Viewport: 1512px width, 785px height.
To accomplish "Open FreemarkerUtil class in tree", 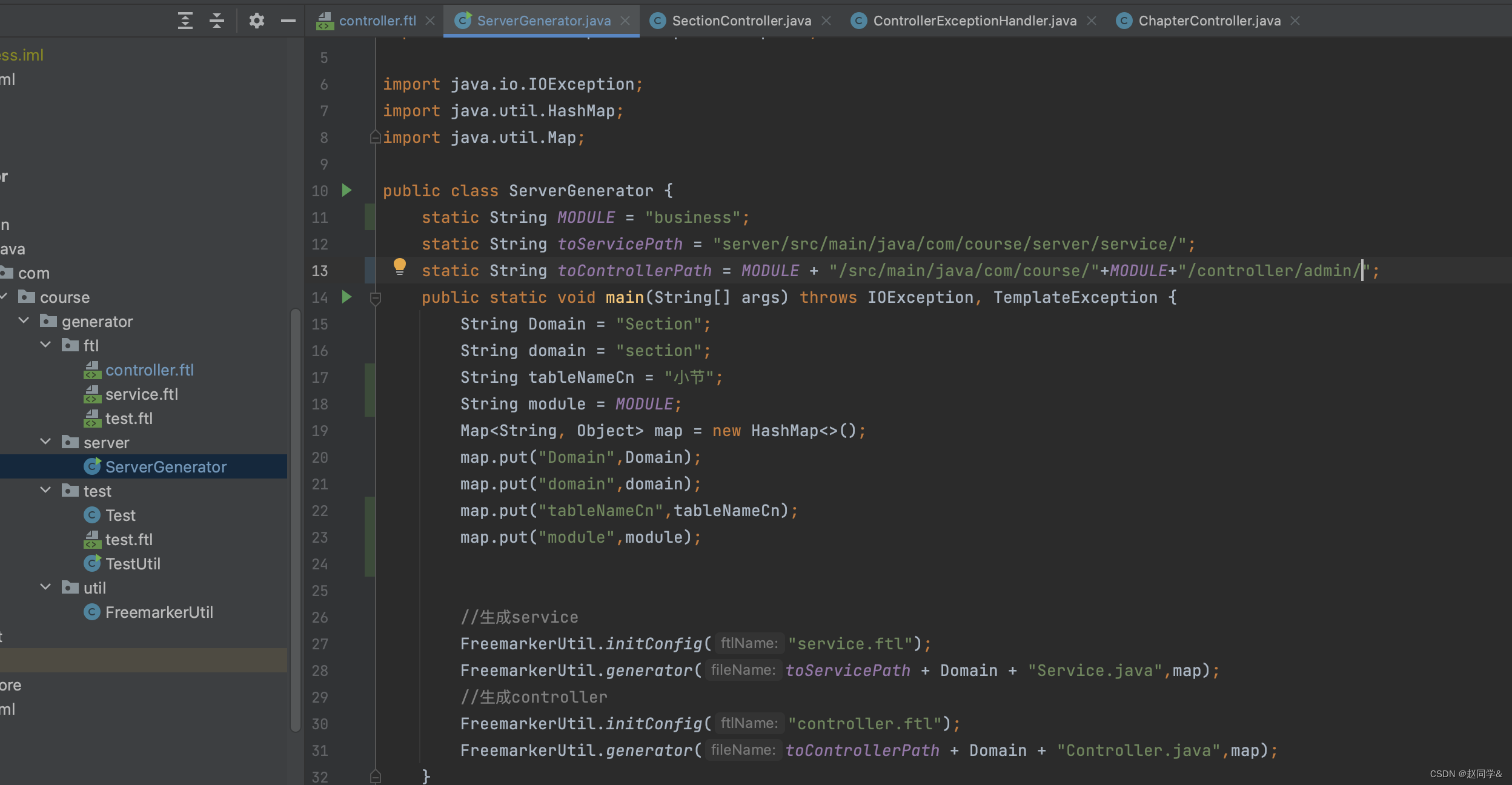I will point(159,612).
